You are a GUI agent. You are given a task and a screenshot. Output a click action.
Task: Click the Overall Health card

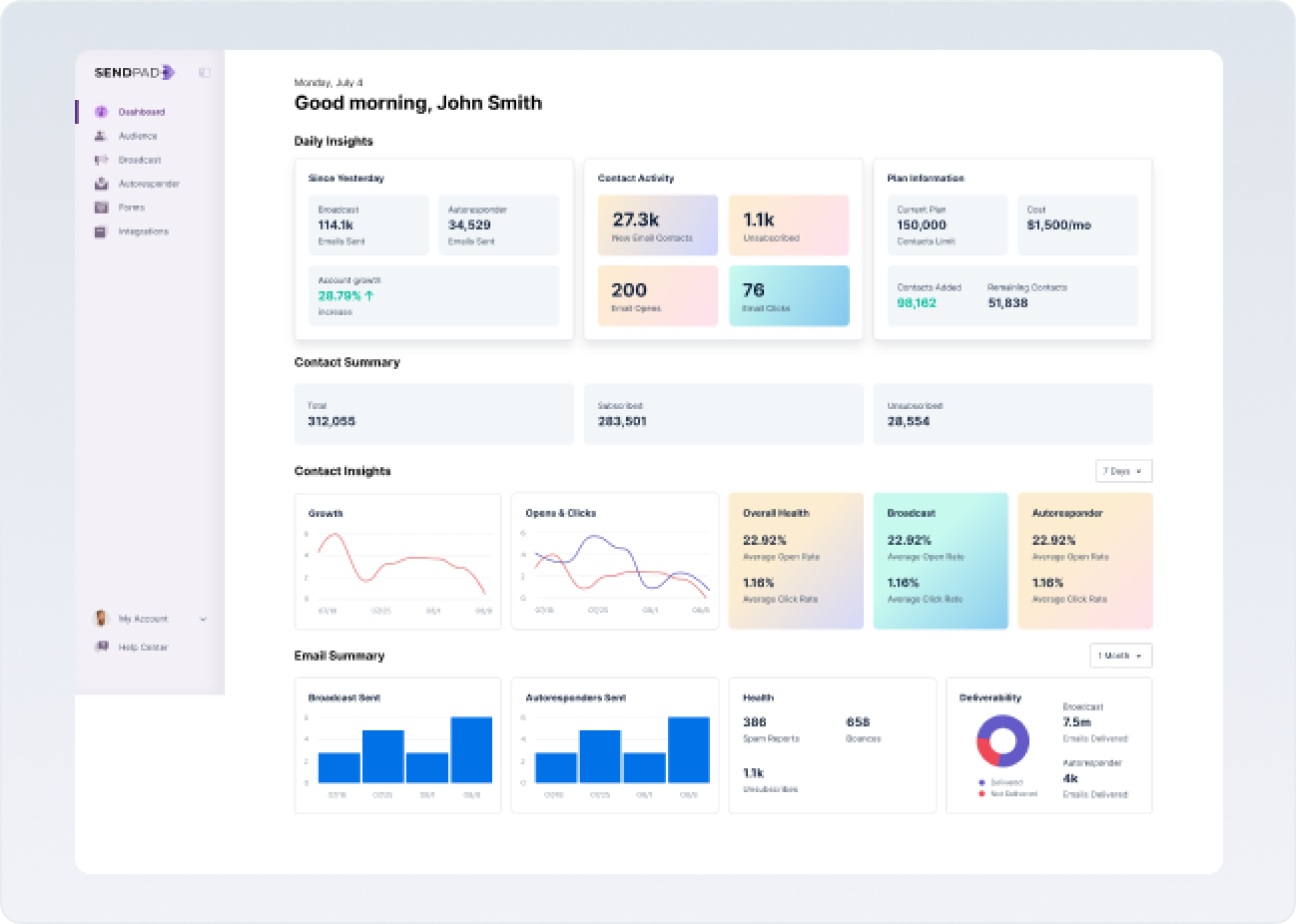(796, 561)
